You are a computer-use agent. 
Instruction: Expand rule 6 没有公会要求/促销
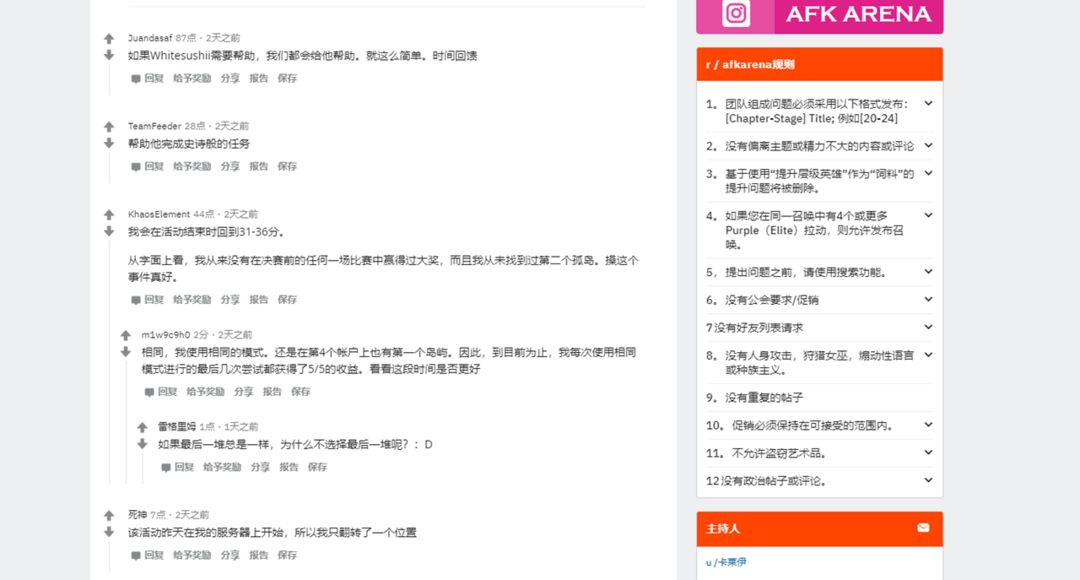928,299
